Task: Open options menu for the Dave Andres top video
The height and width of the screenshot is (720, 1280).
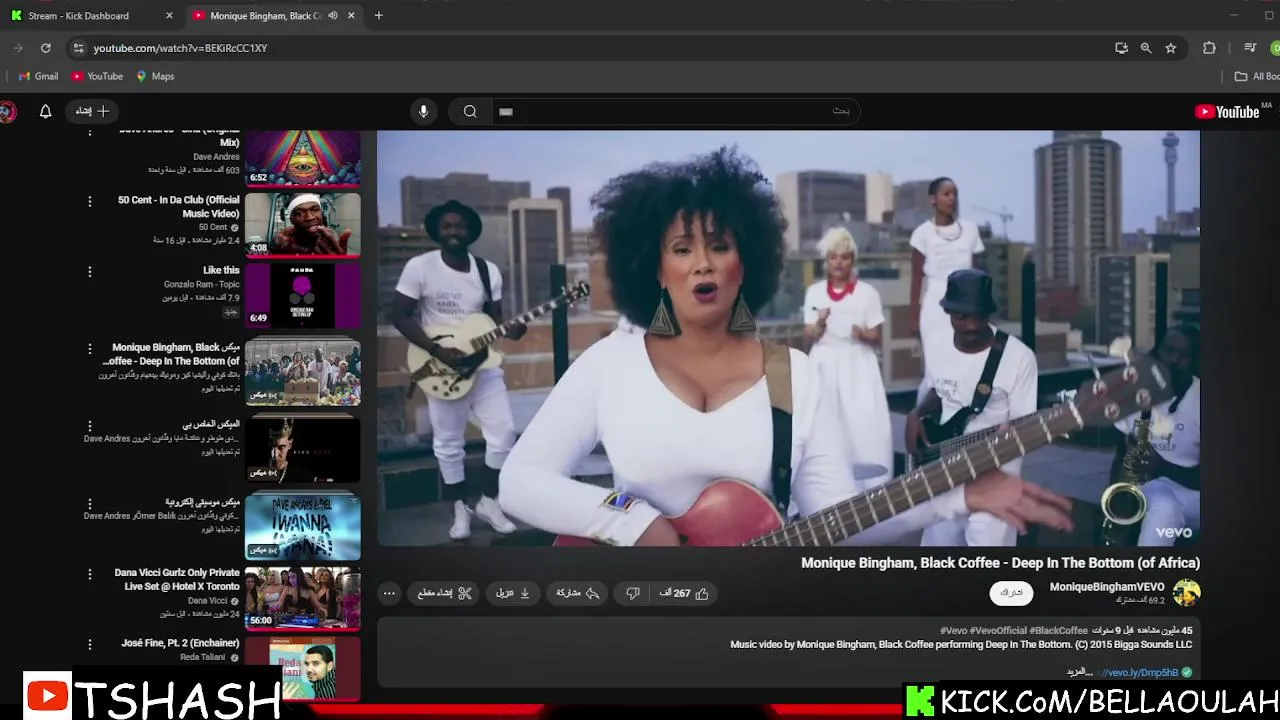Action: point(89,134)
